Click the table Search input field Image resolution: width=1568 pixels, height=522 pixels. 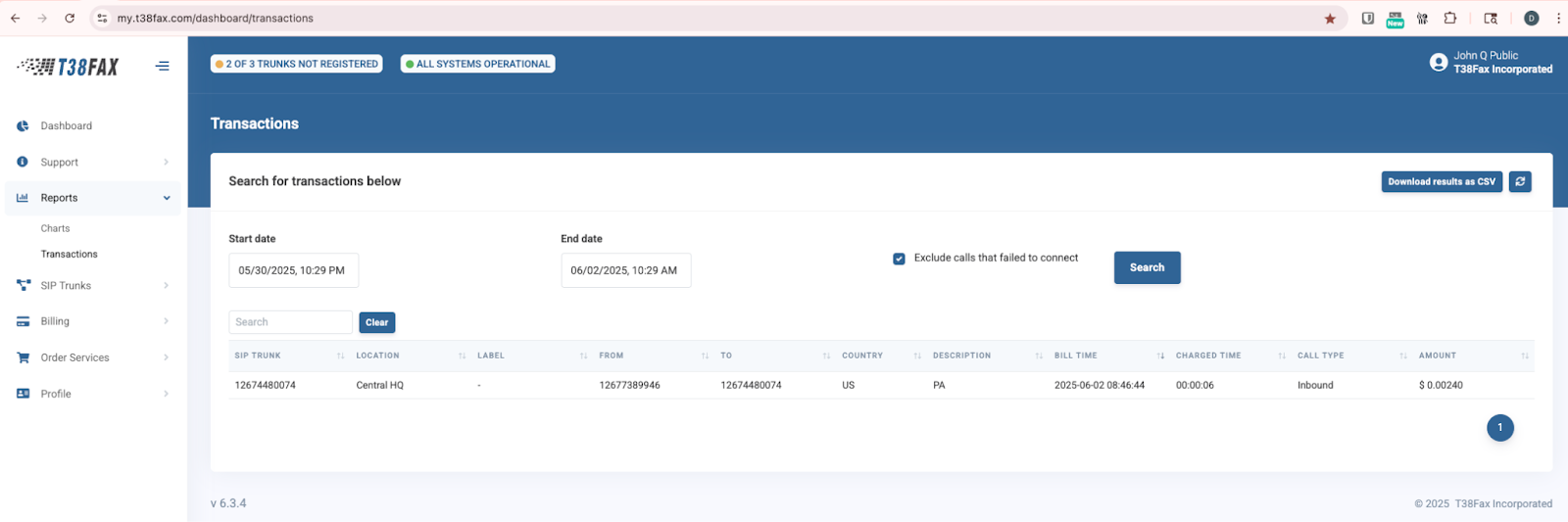[x=290, y=322]
